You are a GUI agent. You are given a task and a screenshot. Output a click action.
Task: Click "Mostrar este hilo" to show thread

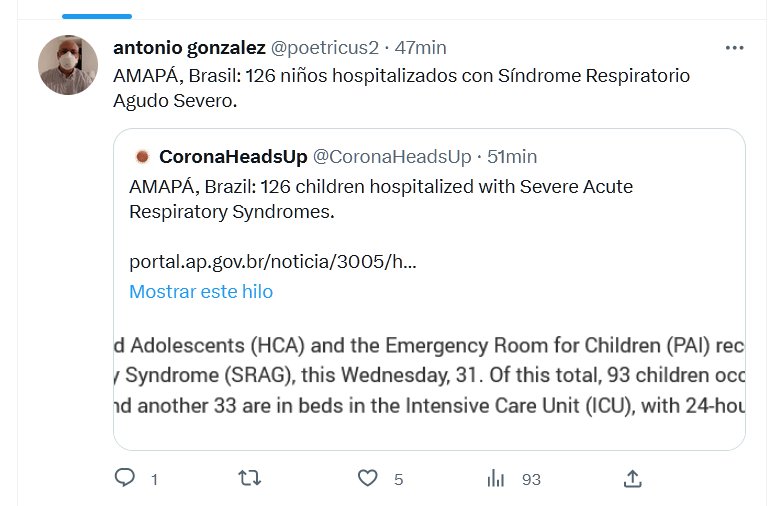coord(201,292)
